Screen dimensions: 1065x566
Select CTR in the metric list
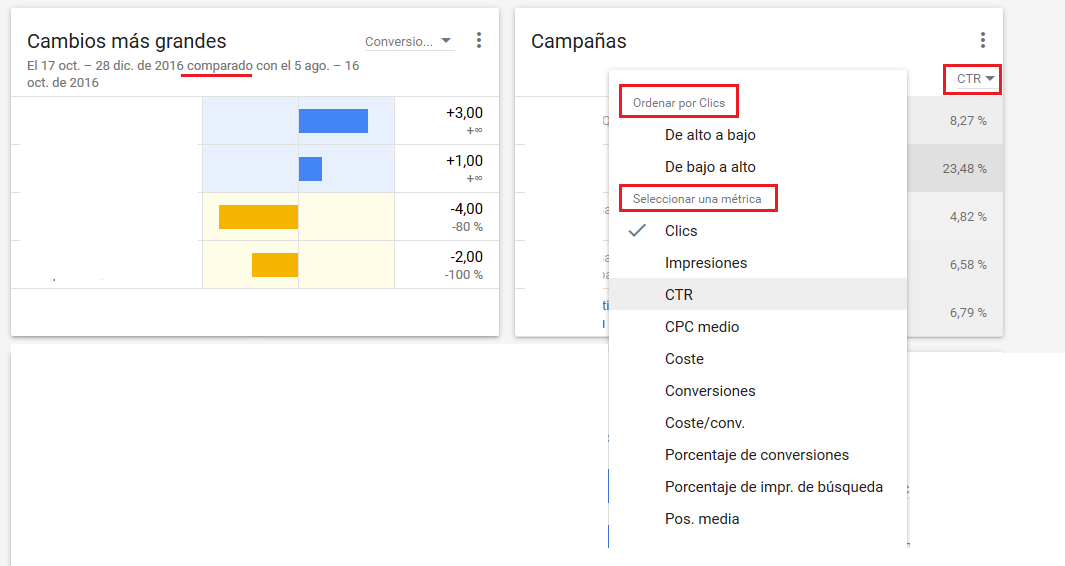pos(679,295)
